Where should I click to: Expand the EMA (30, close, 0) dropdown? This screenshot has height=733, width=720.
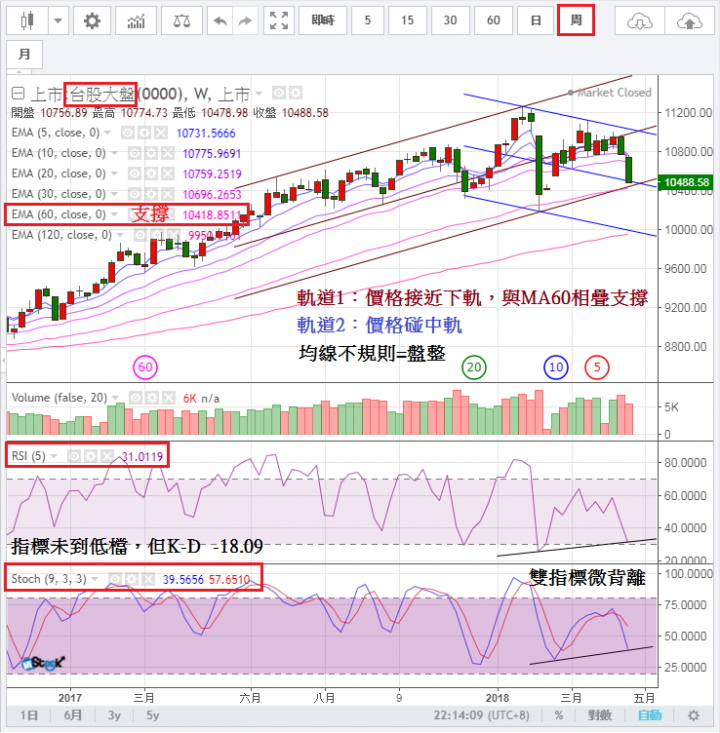(114, 194)
